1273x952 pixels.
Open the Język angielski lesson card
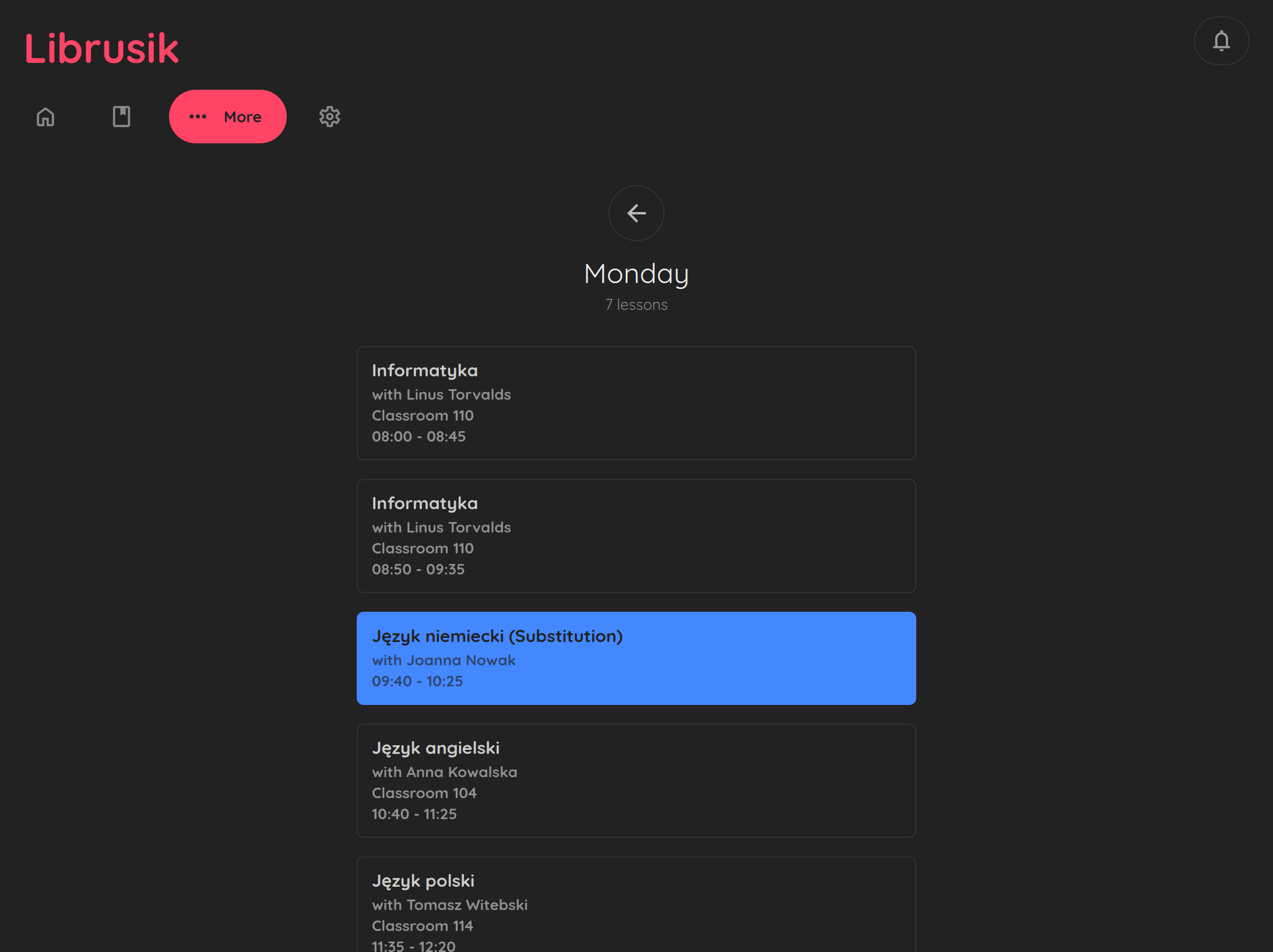636,781
